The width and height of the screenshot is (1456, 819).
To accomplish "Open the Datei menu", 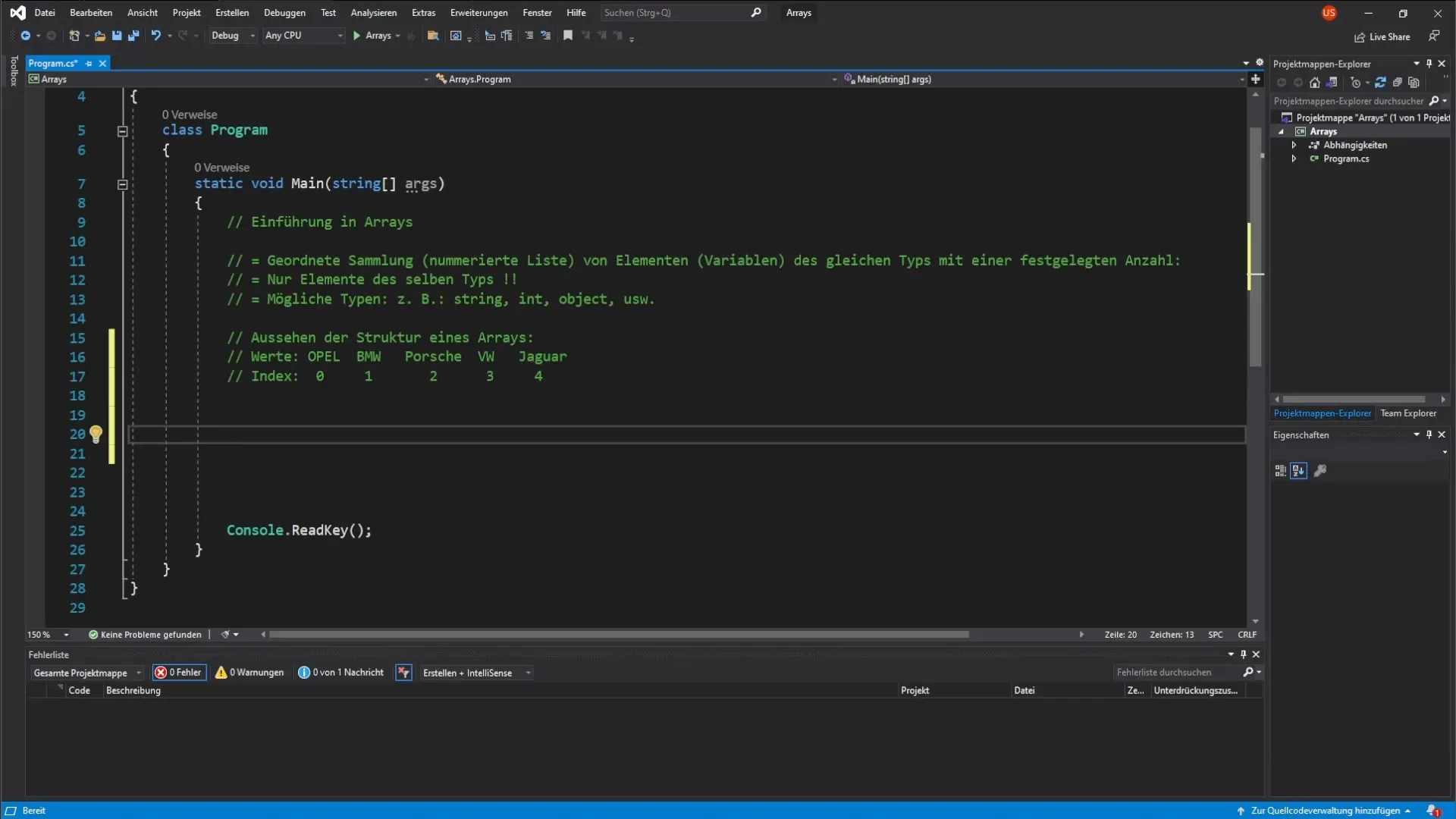I will pos(45,13).
